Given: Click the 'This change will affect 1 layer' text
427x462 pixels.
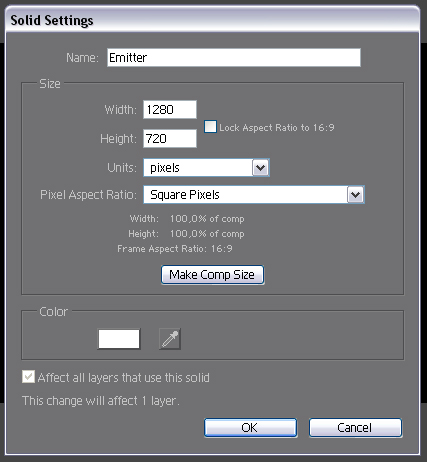Looking at the screenshot, I should [100, 400].
